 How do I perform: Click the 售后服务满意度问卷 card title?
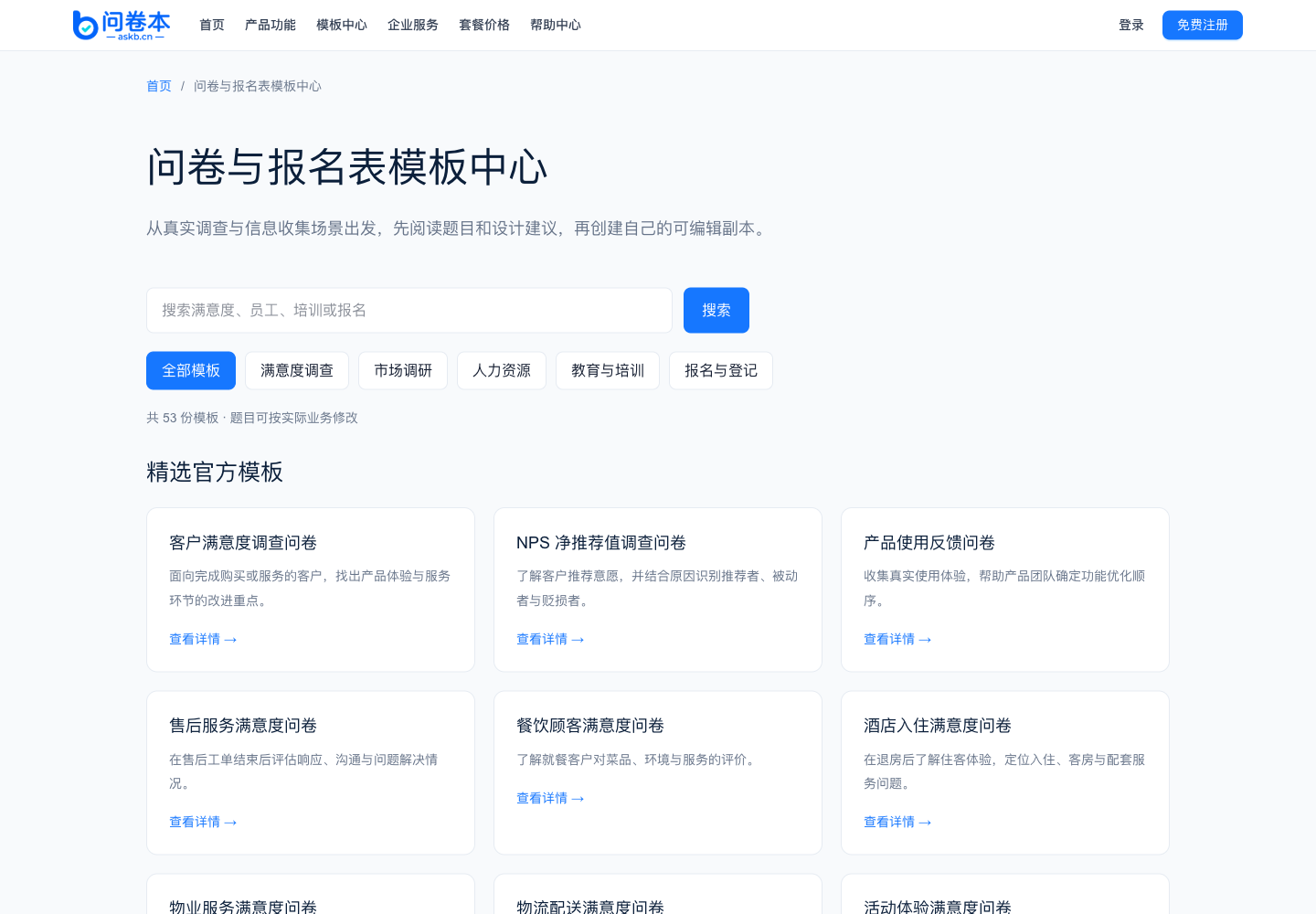(x=243, y=726)
